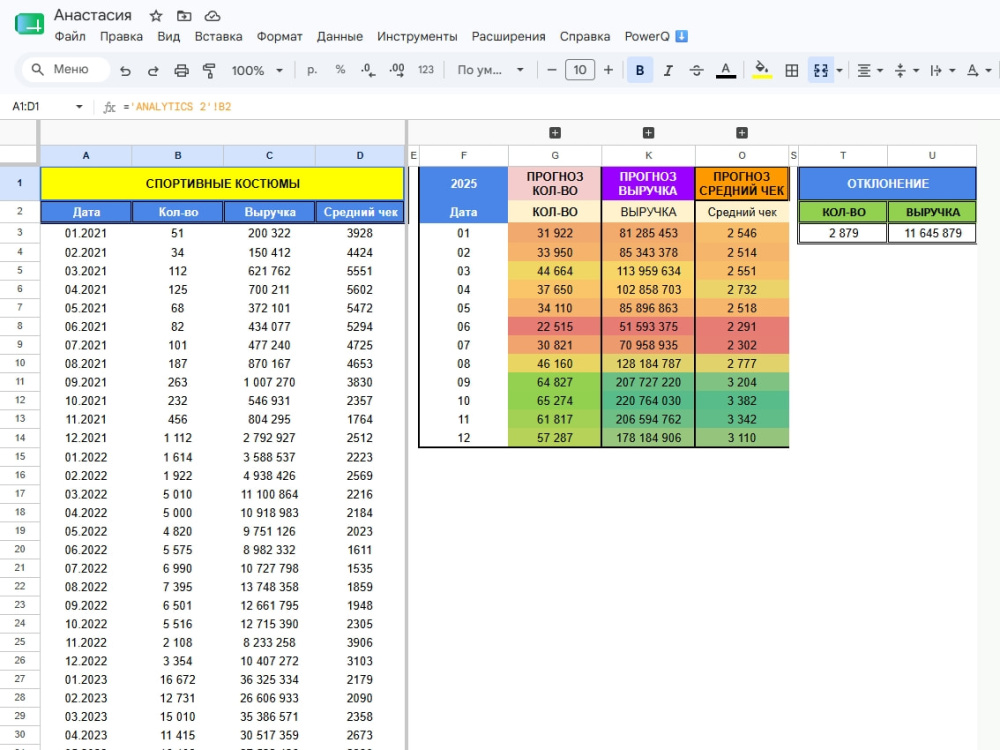Open the PowerQ menu
Viewport: 1000px width, 750px height.
[656, 36]
